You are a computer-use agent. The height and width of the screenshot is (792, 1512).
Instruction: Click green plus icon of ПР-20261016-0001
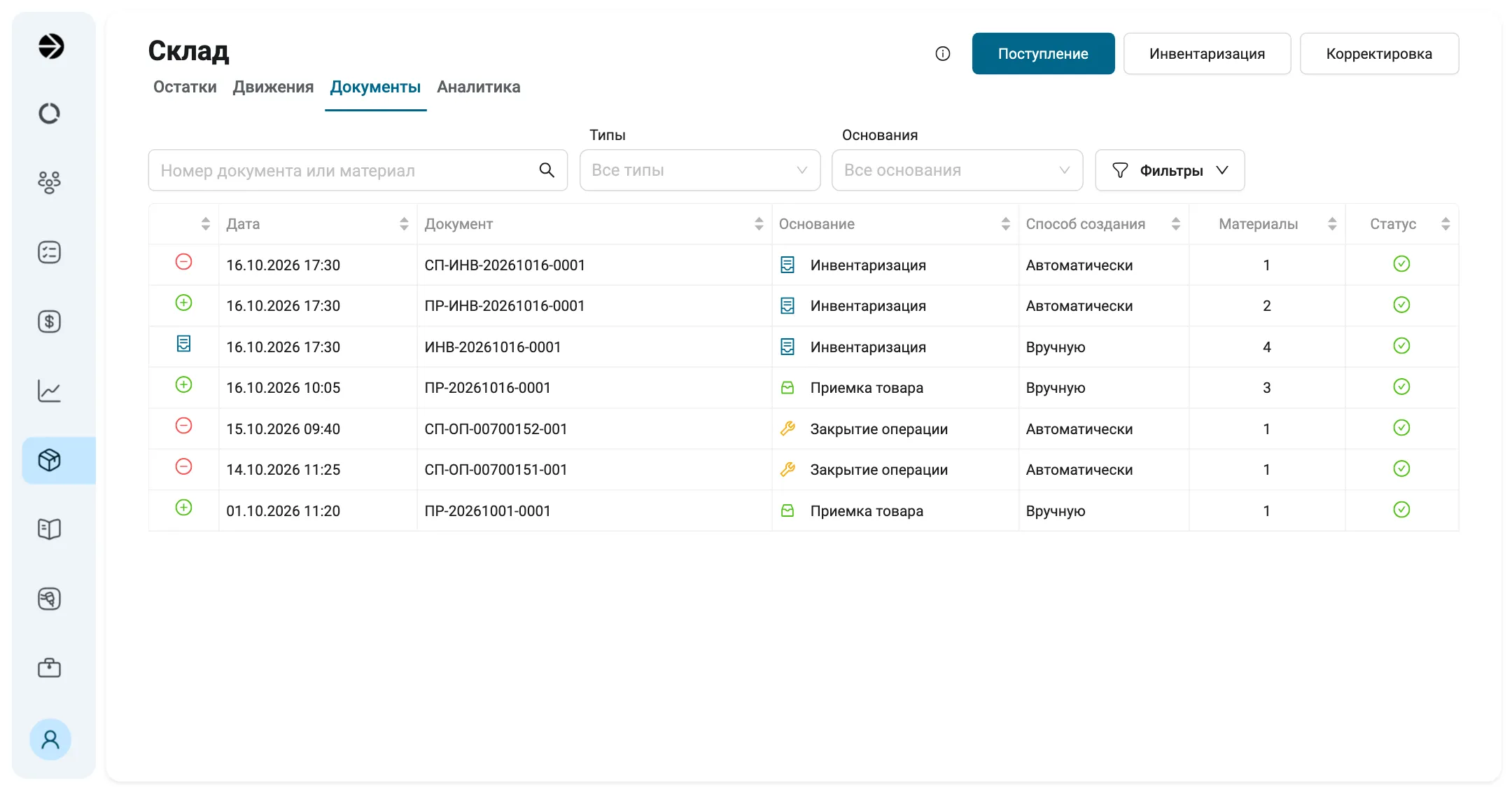(183, 384)
